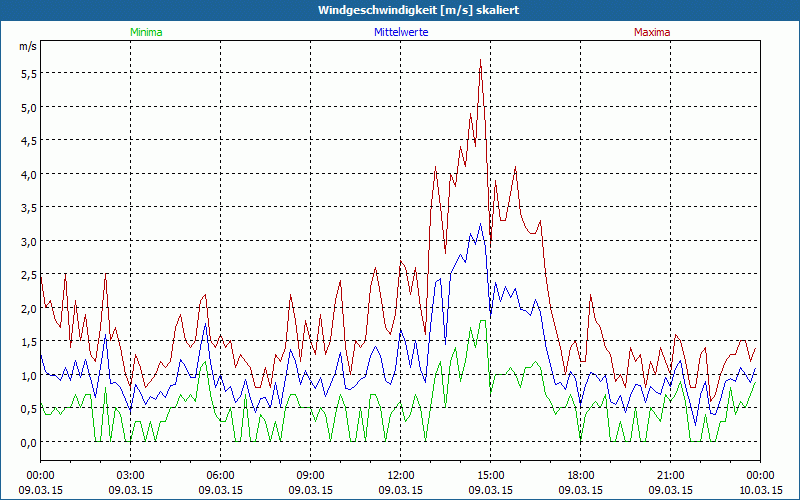The height and width of the screenshot is (500, 800).
Task: Click the "4,0" y-axis value
Action: (x=29, y=174)
